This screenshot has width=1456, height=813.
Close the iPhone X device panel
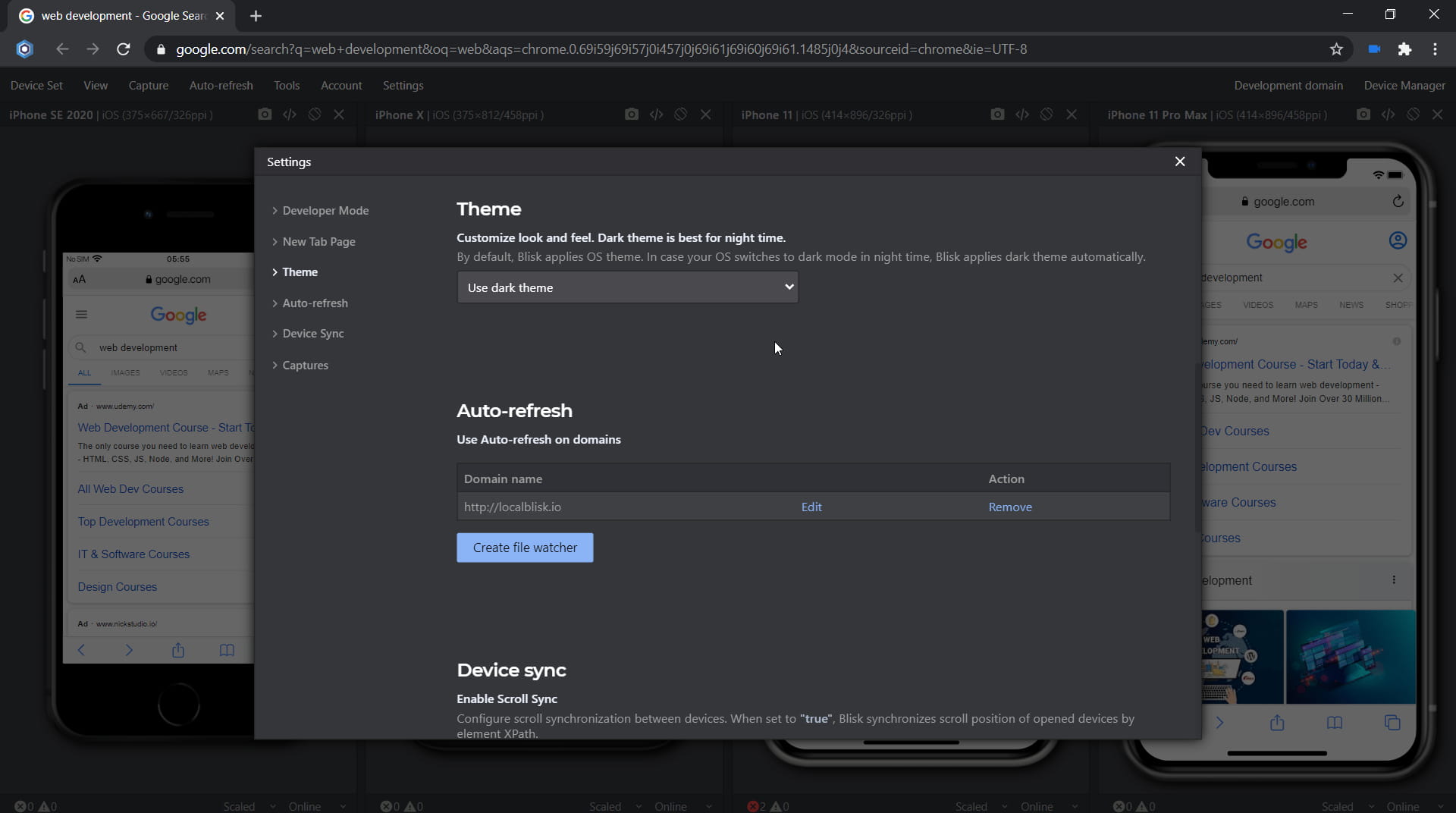706,115
